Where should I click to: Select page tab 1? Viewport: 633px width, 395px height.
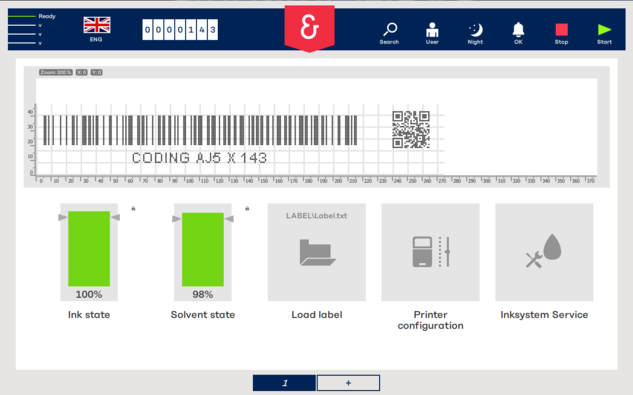pyautogui.click(x=284, y=383)
